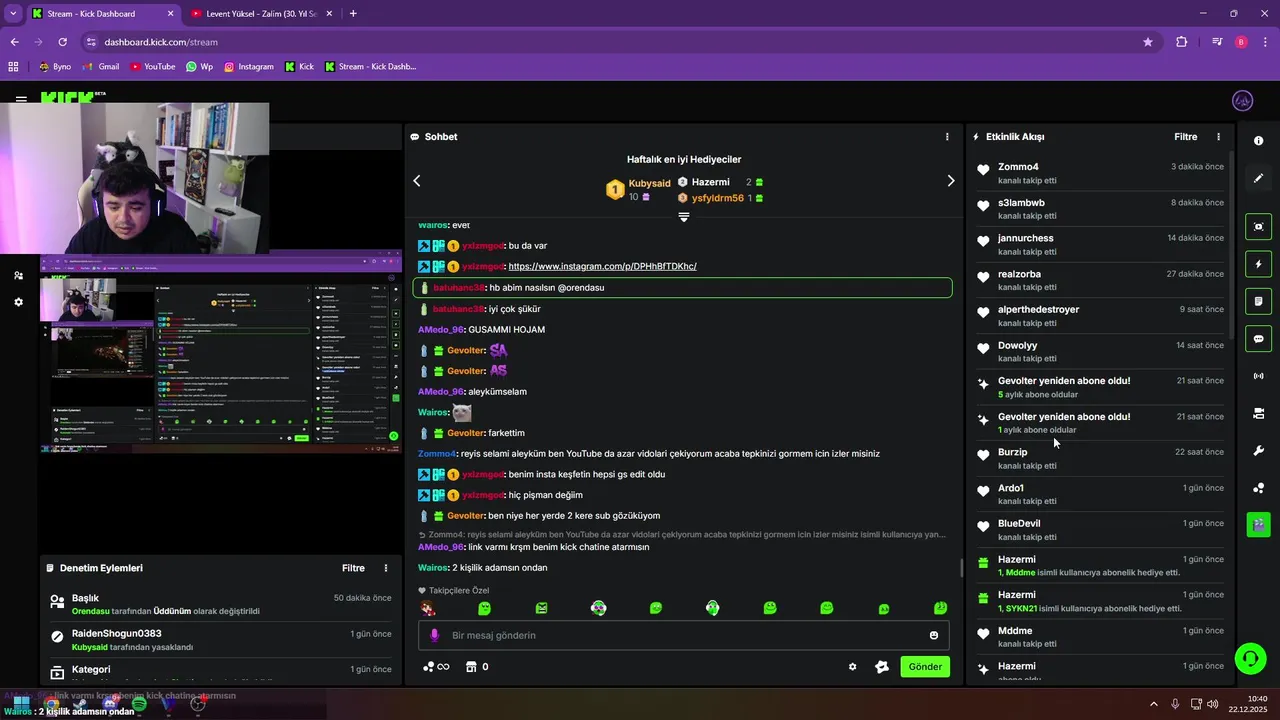Show previous leaderboard with left arrow
This screenshot has height=720, width=1280.
coord(417,181)
